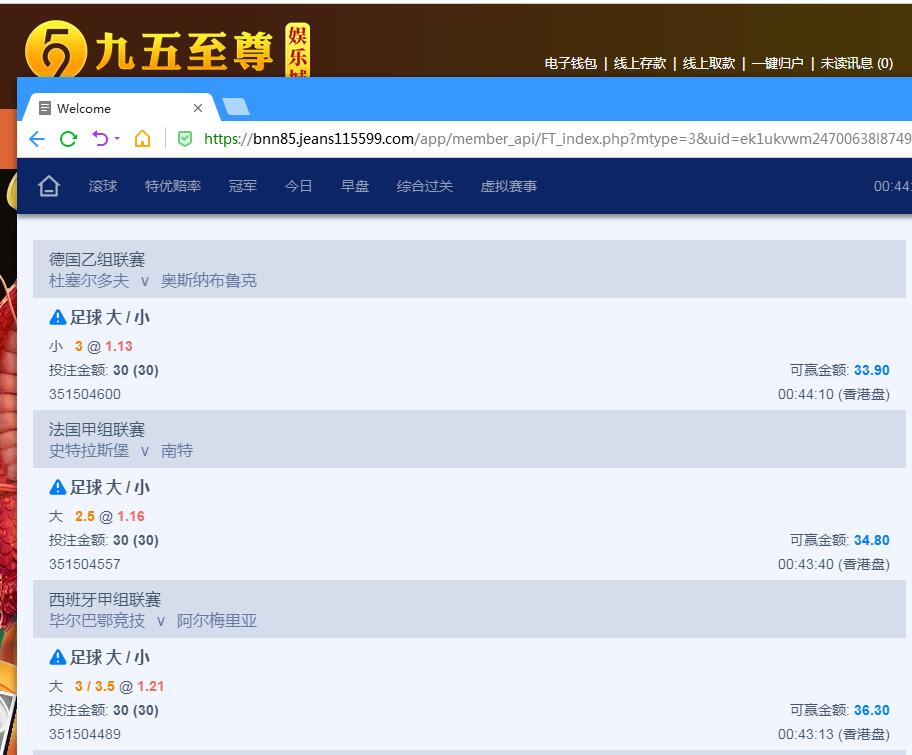912x755 pixels.
Task: Click warning icon on 史特拉斯堡 bet
Action: pos(58,487)
